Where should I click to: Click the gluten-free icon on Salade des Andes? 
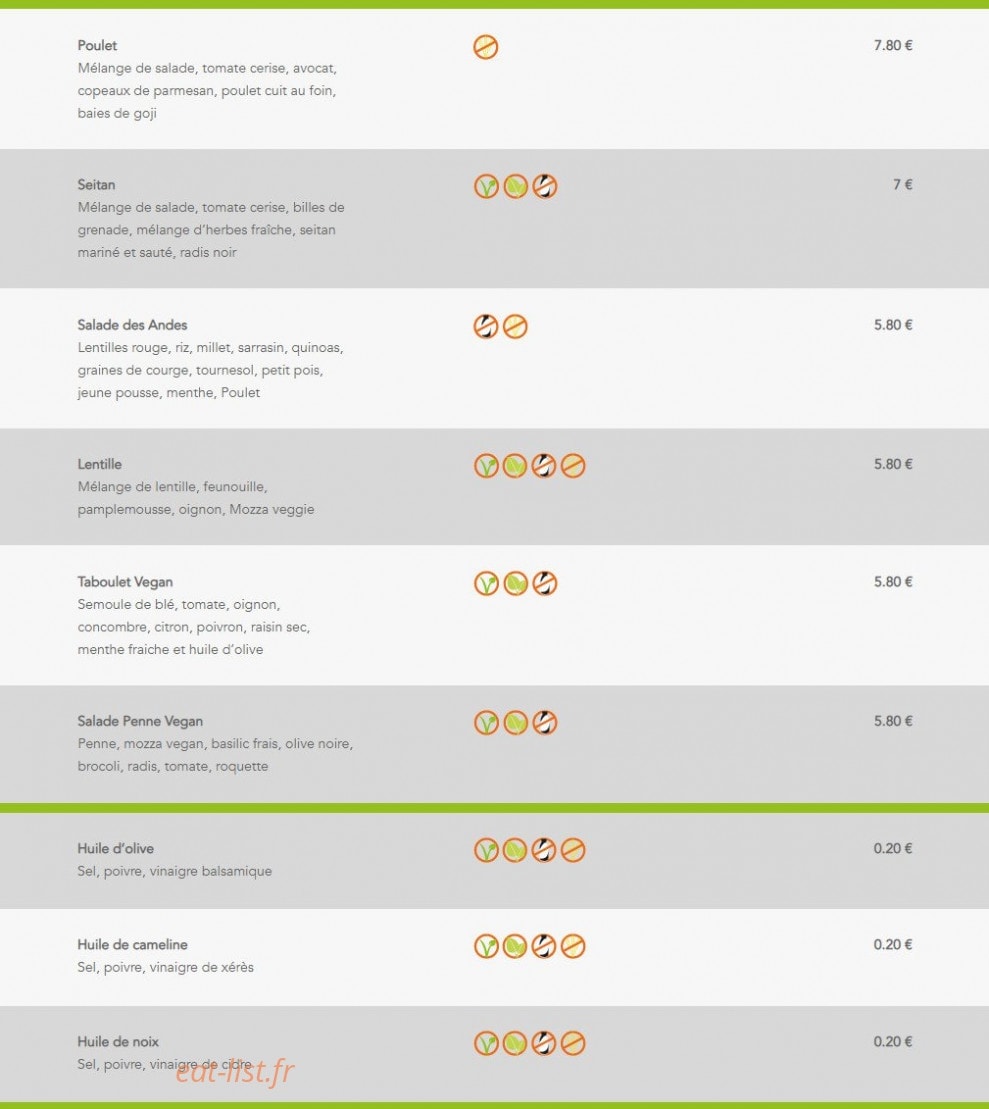[515, 326]
